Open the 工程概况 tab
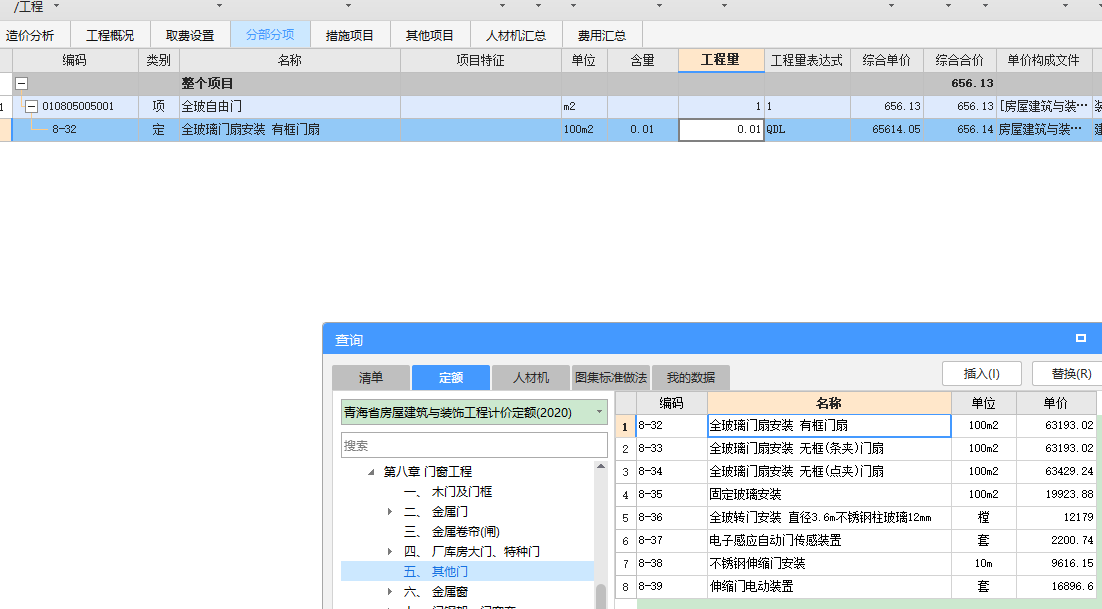 pos(110,35)
